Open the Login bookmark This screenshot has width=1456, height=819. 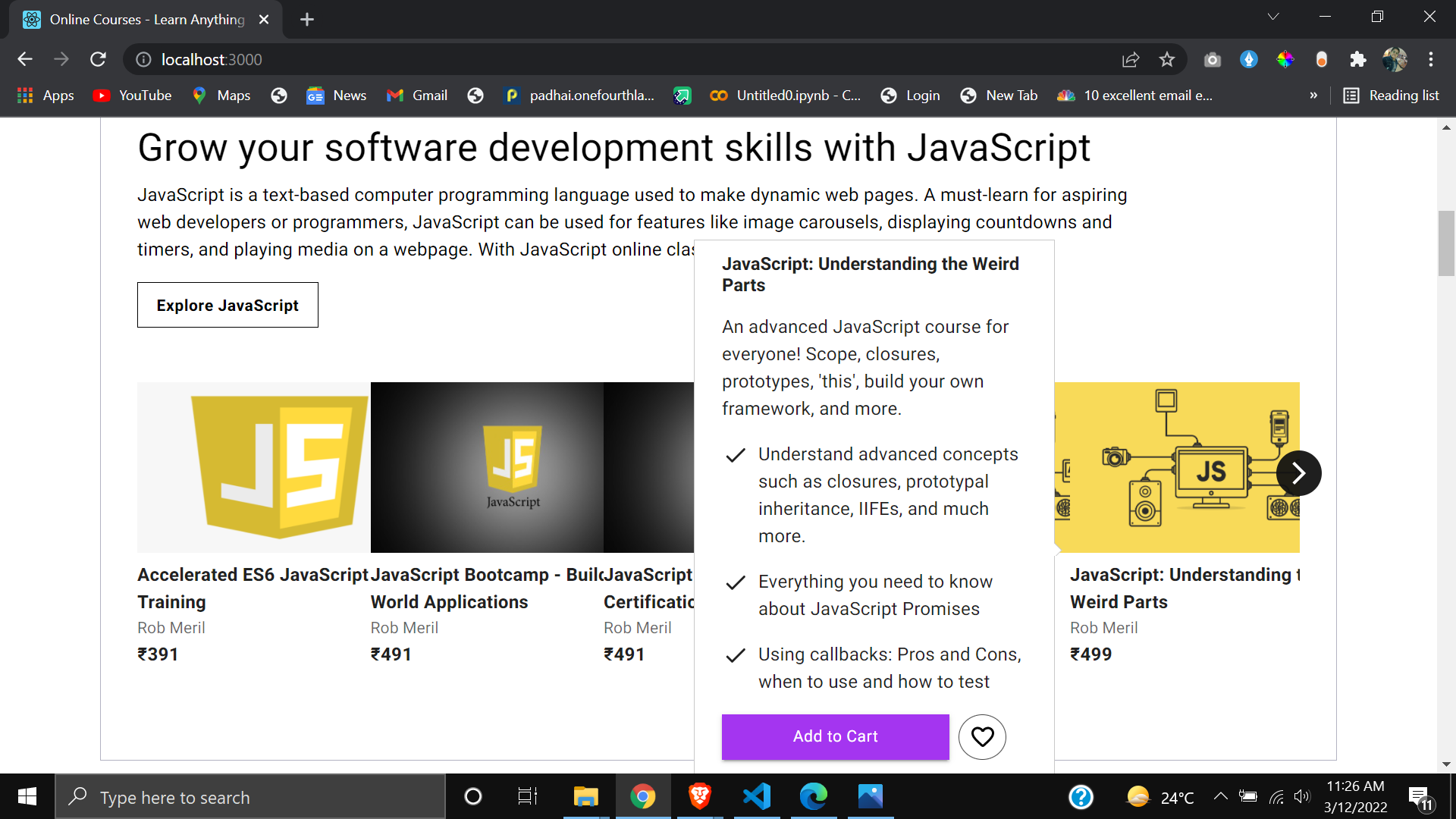[910, 96]
